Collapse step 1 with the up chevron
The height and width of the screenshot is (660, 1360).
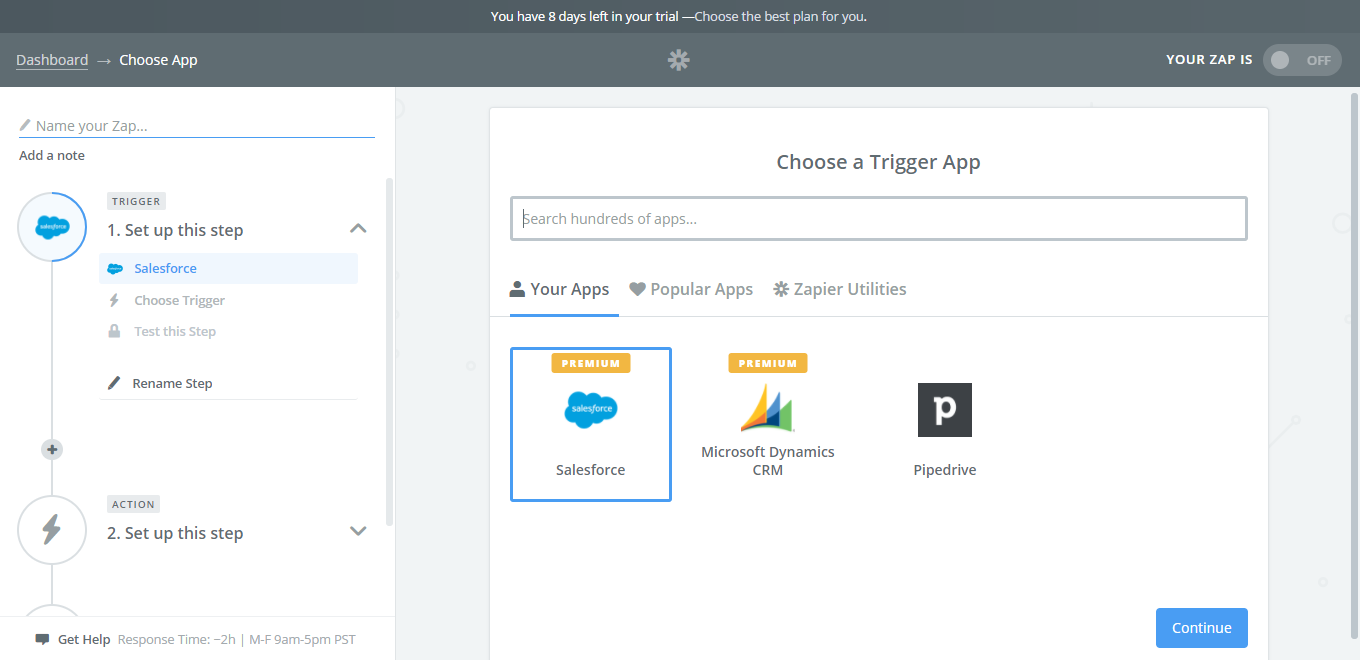tap(358, 229)
